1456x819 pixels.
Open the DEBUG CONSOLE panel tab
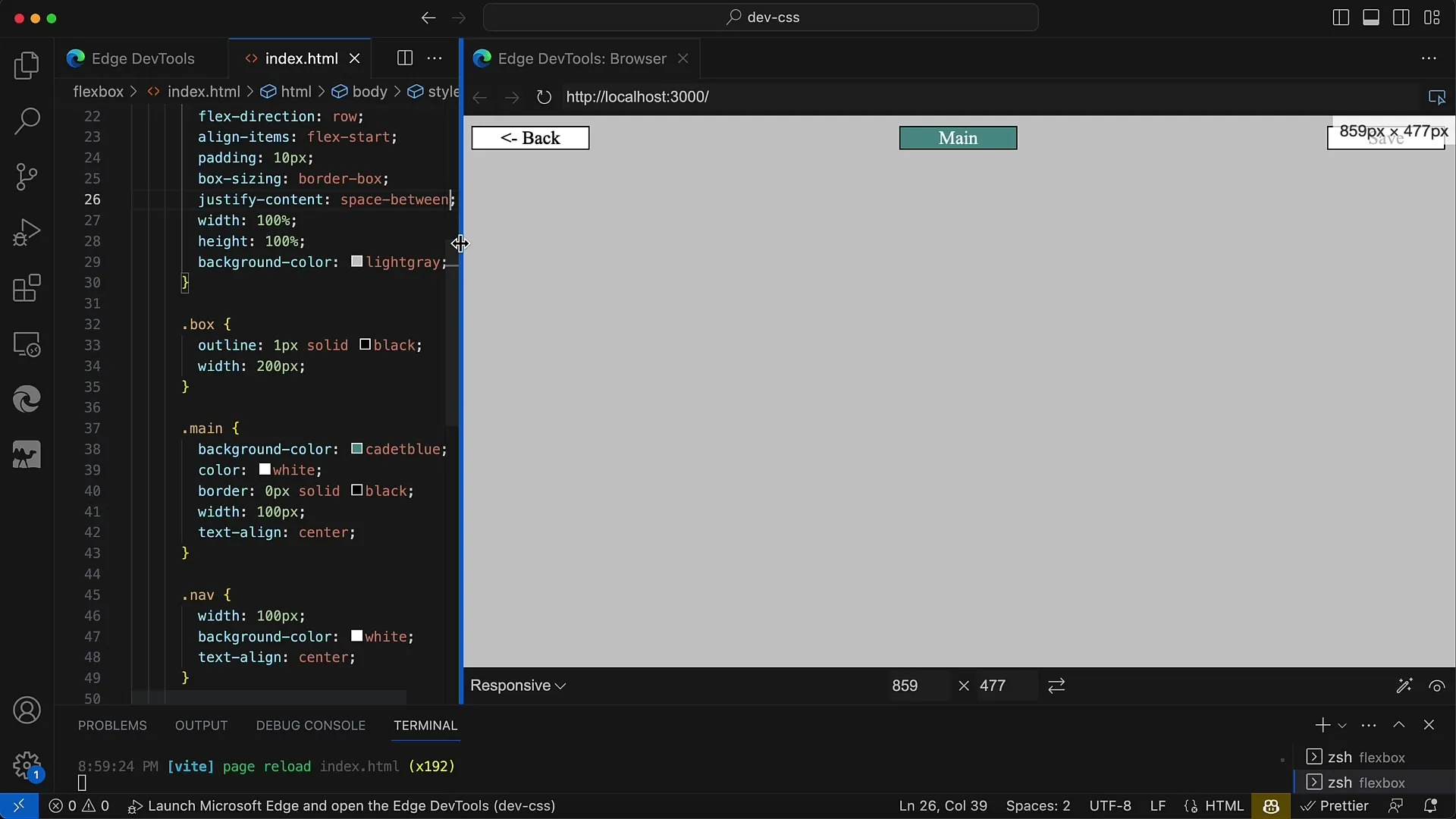click(311, 726)
